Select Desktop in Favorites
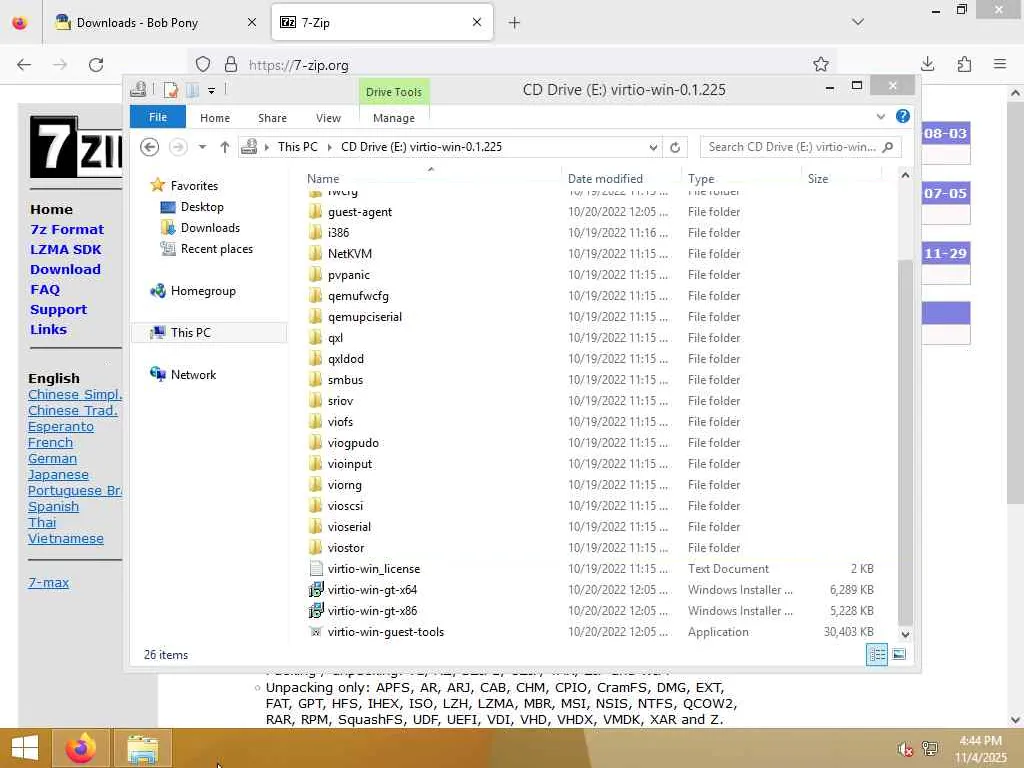 [202, 207]
